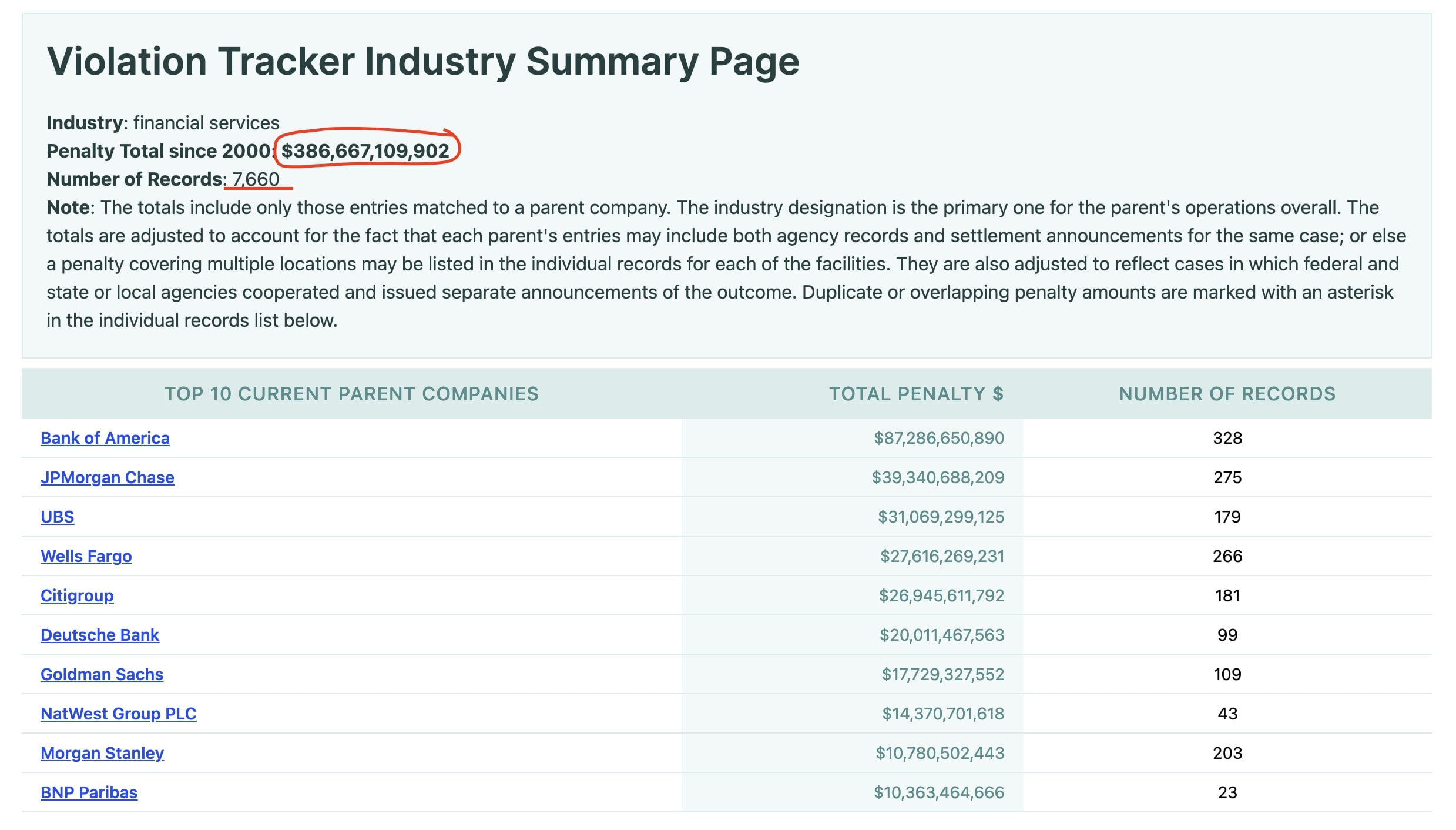Select the penalty amount $39,340,688,209
Screen dimensions: 1456x830
pos(938,477)
